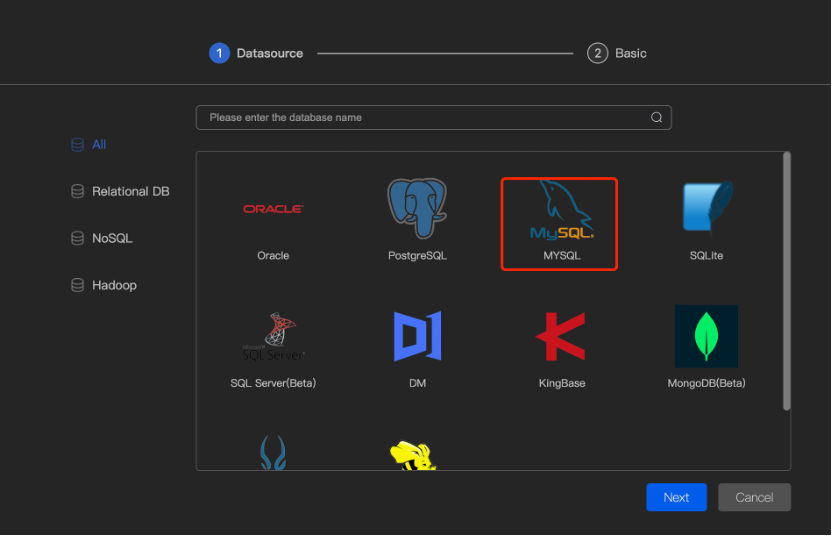
Task: Choose SQL Server(Beta) datasource icon
Action: click(273, 337)
